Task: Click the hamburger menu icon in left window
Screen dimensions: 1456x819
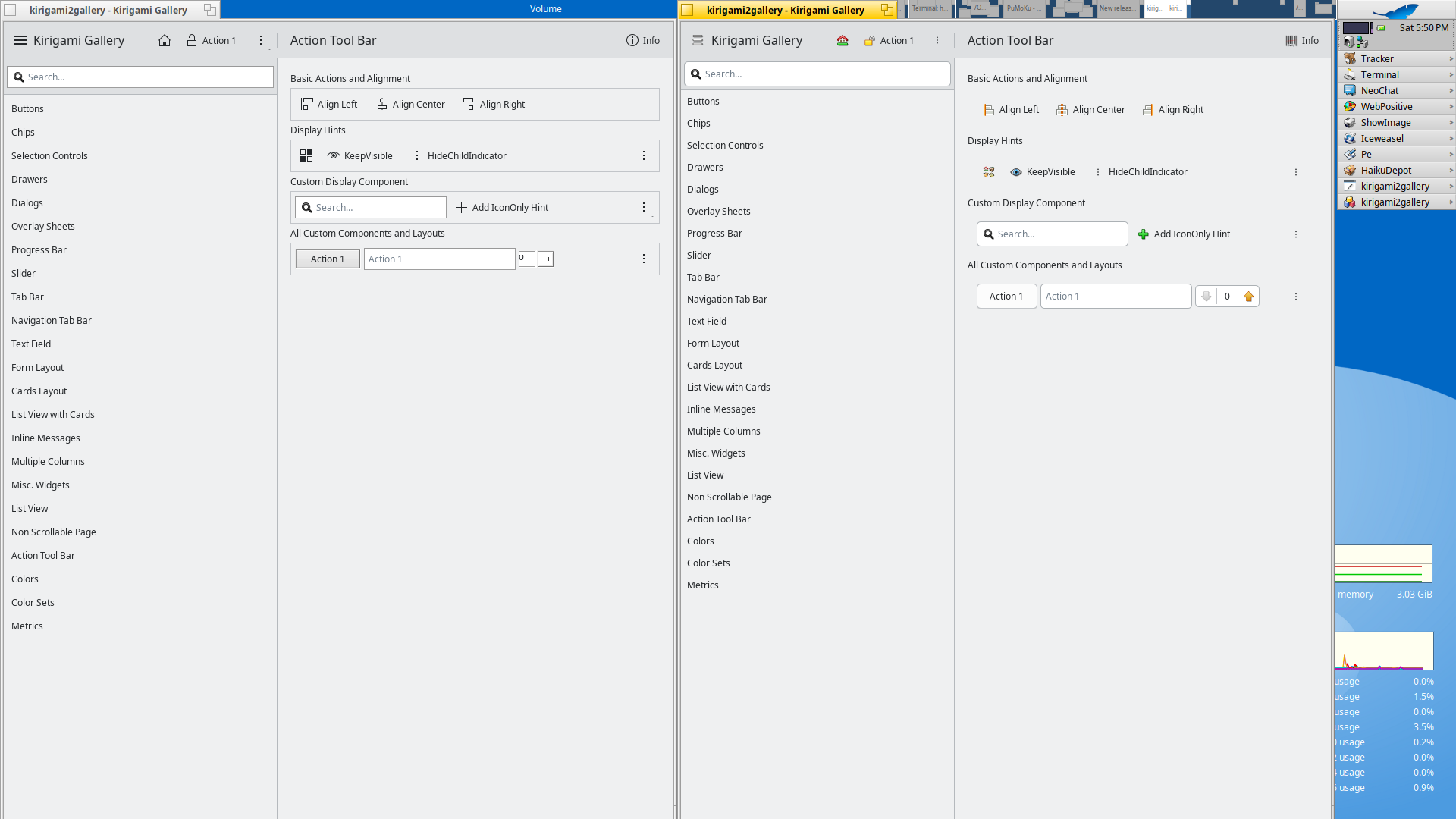Action: (x=20, y=41)
